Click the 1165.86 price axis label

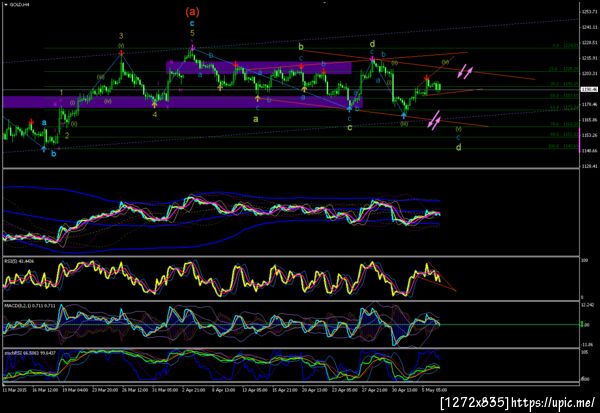589,120
